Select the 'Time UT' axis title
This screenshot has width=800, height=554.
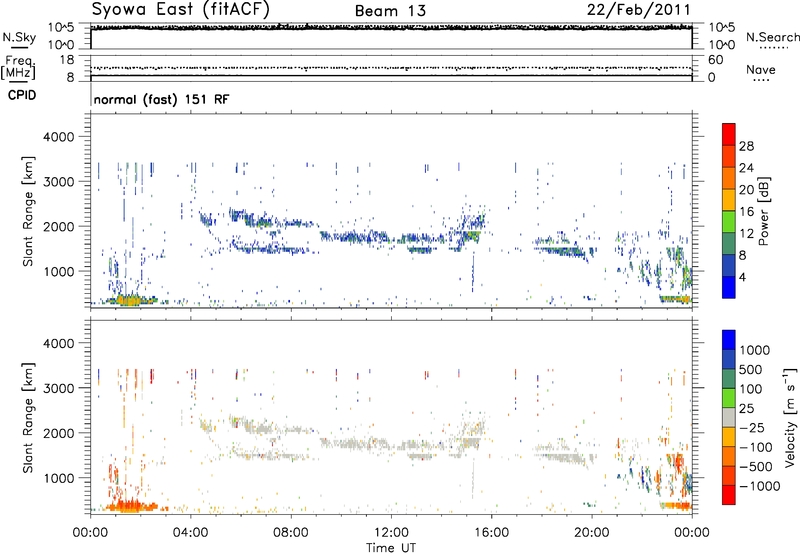(391, 548)
